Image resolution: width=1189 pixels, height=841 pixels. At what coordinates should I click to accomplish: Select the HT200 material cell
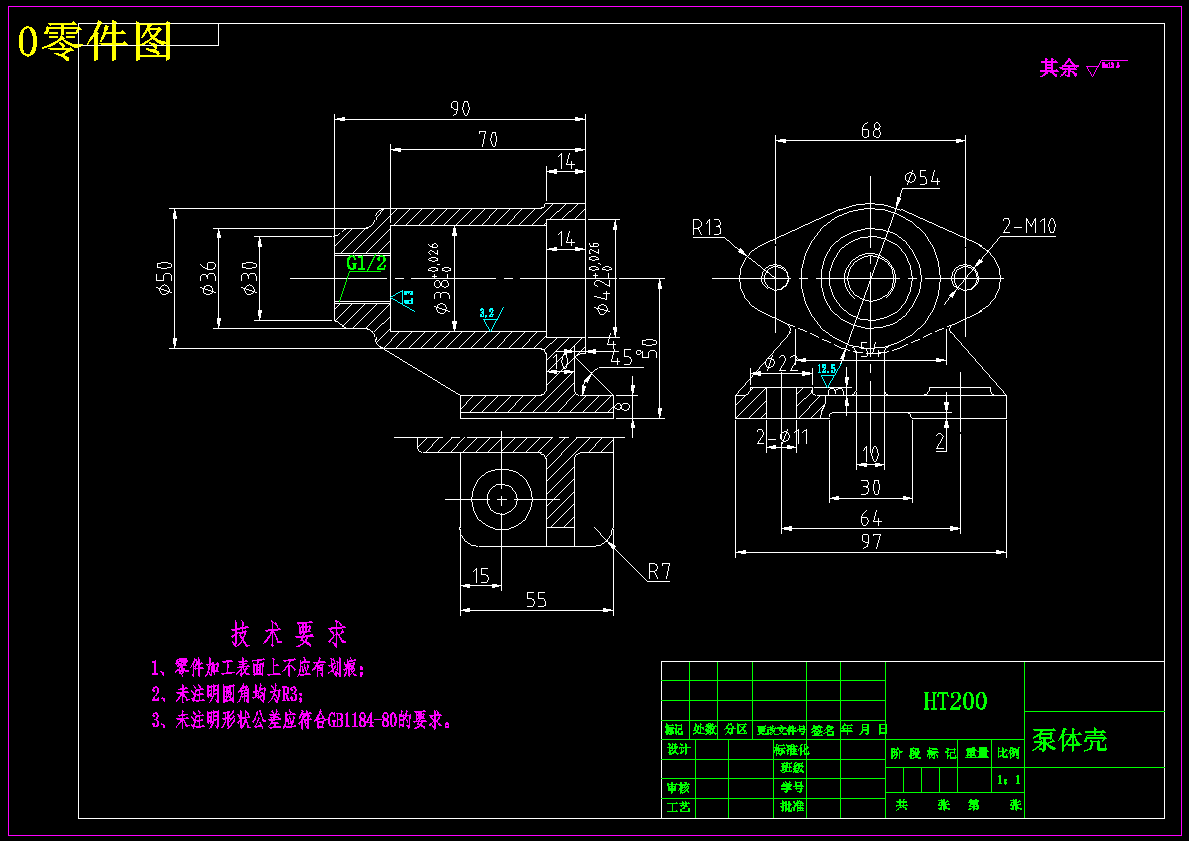[955, 701]
